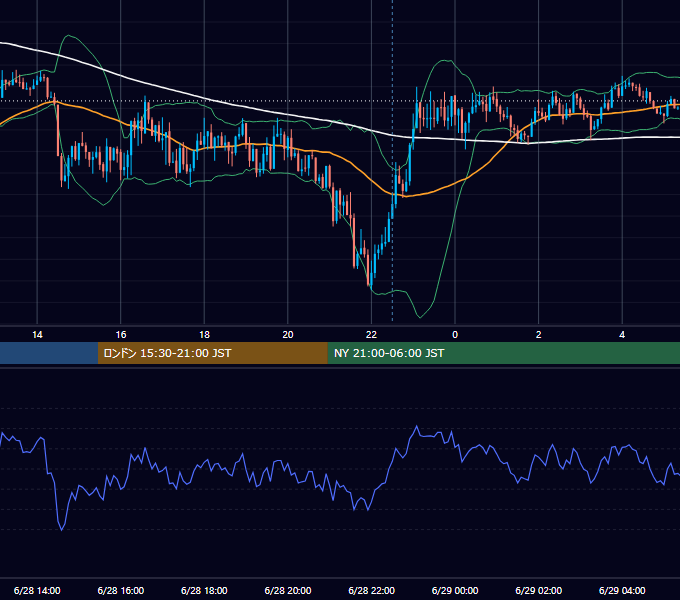680x600 pixels.
Task: Click the 6/29 04:00 date label
Action: pos(622,590)
